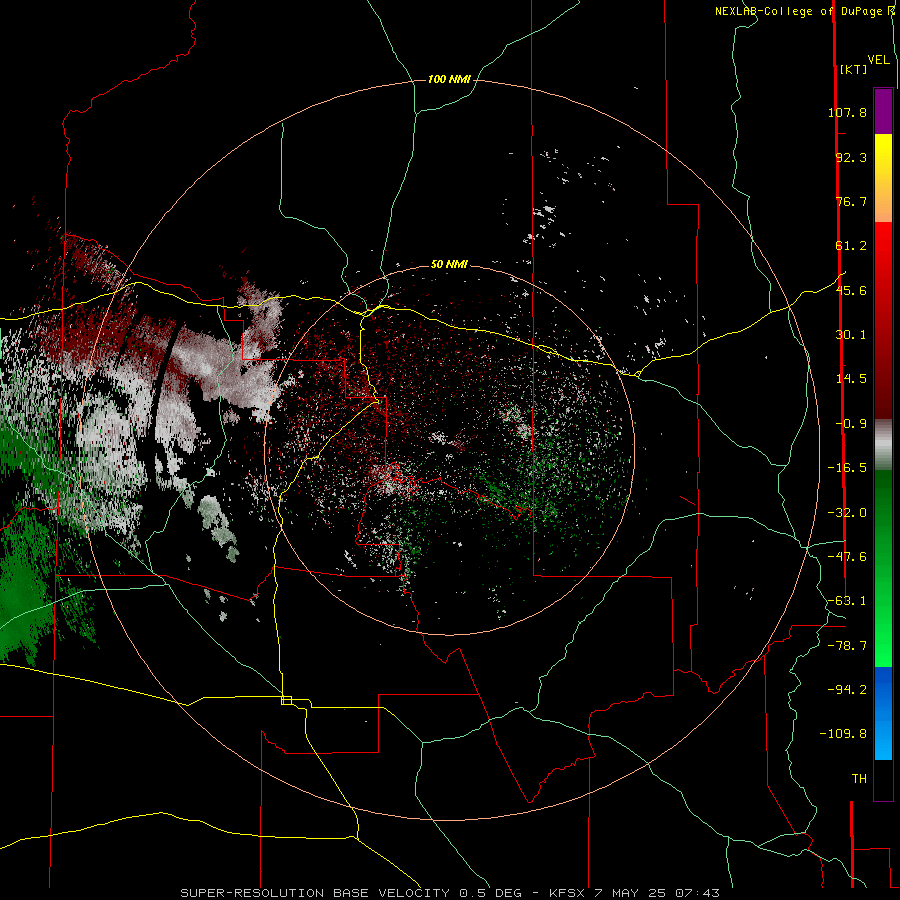Select the 61.2 velocity scale label
The height and width of the screenshot is (900, 900).
pyautogui.click(x=851, y=246)
